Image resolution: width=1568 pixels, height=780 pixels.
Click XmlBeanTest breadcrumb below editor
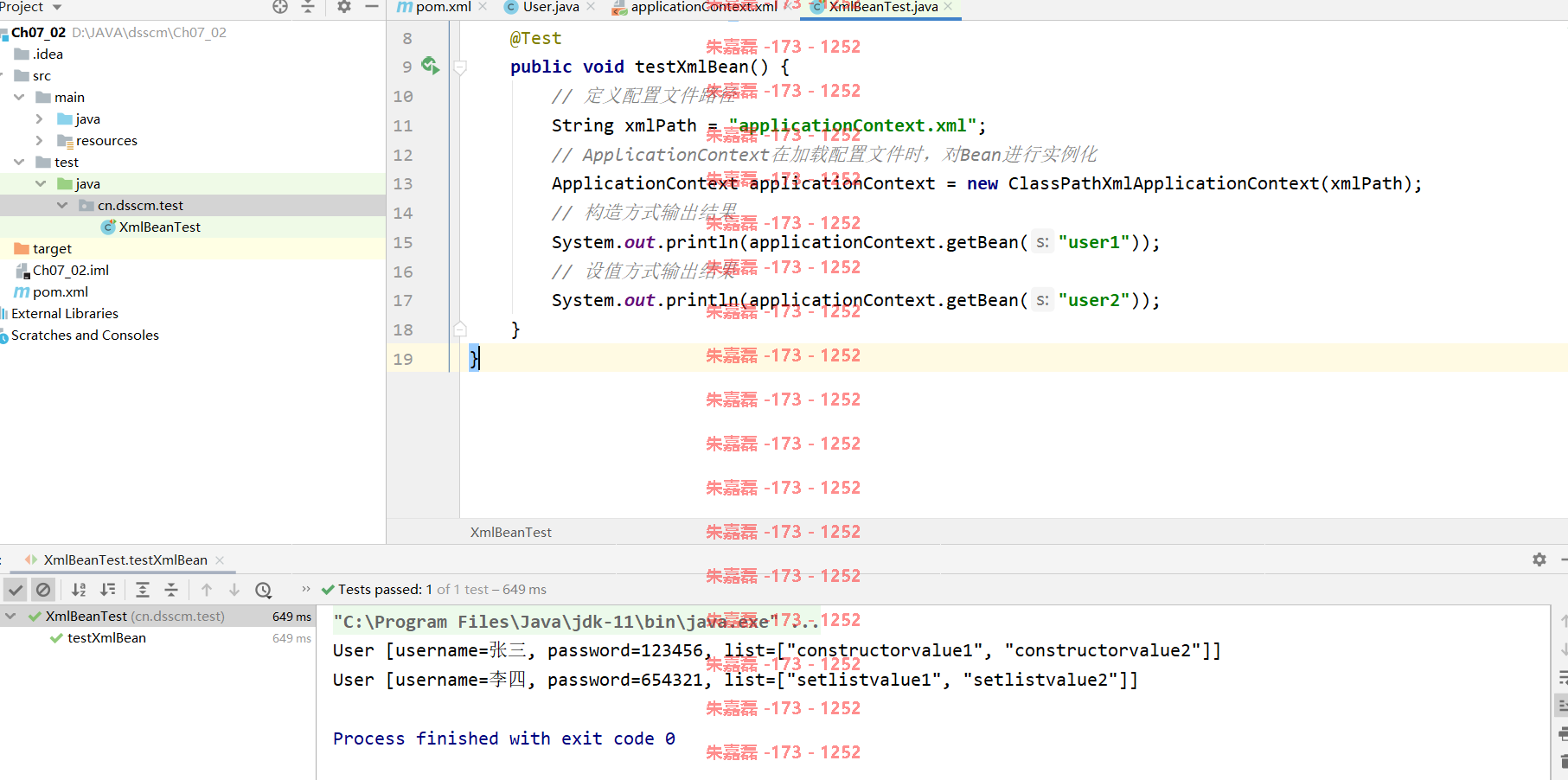tap(511, 532)
